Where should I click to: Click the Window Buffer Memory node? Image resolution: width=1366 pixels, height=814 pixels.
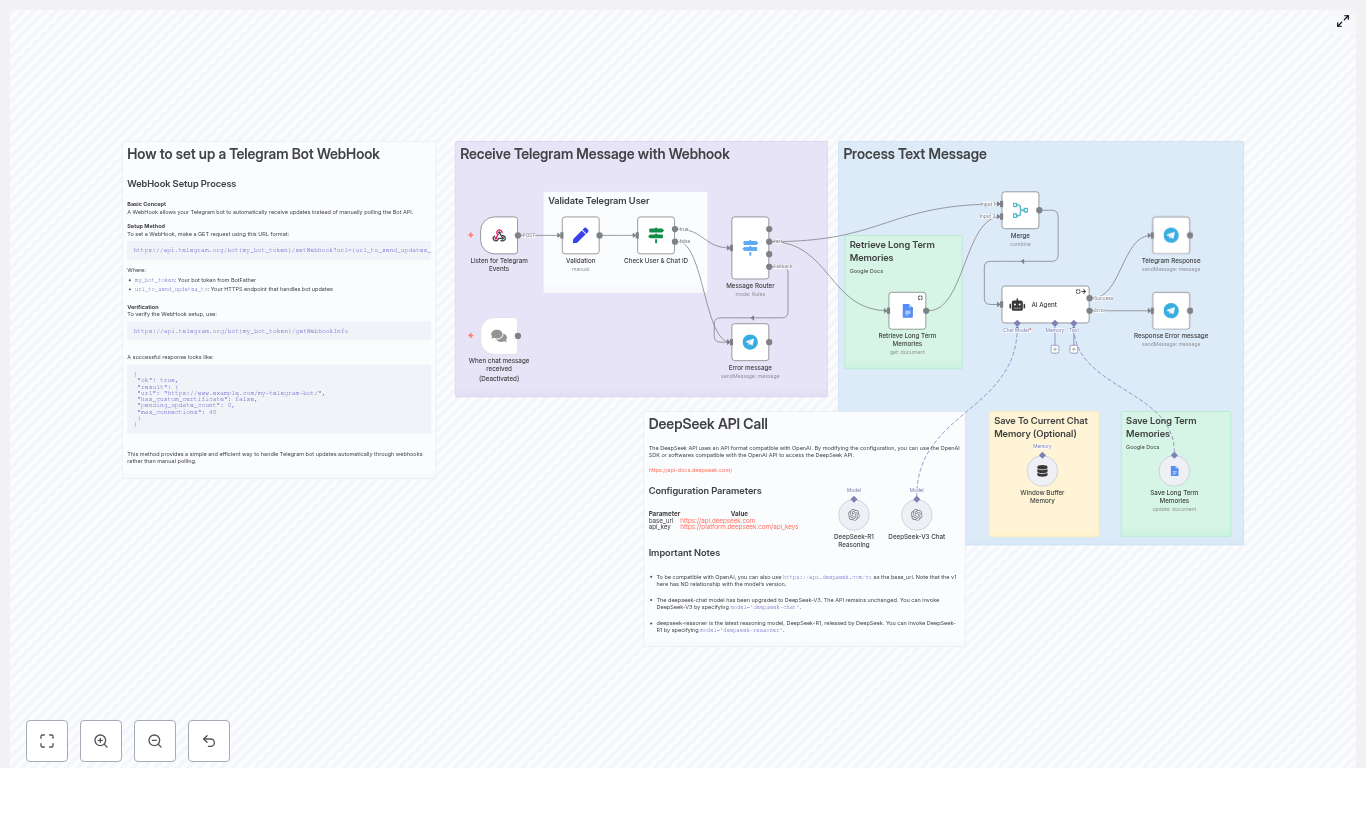(x=1042, y=471)
